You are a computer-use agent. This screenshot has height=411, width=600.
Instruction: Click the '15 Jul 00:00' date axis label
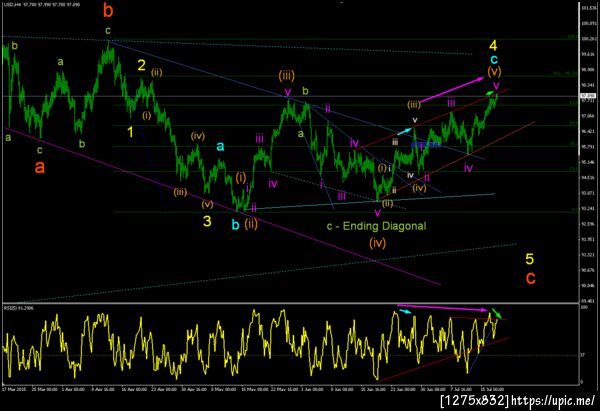point(492,389)
